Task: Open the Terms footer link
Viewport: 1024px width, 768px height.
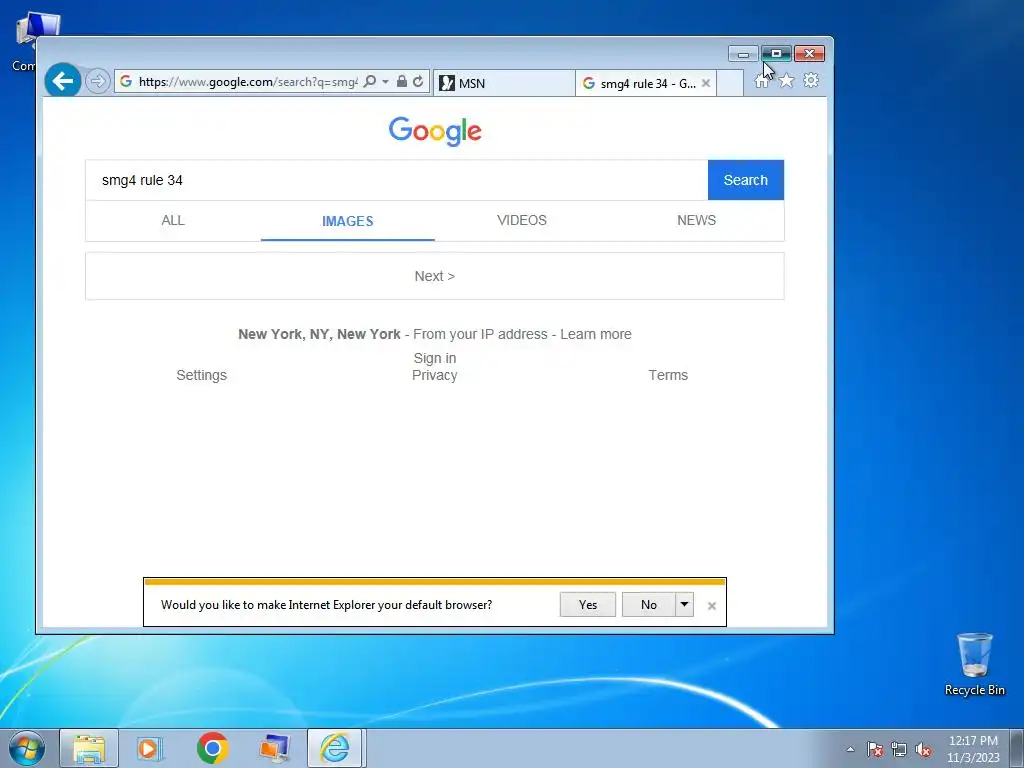Action: [x=667, y=376]
